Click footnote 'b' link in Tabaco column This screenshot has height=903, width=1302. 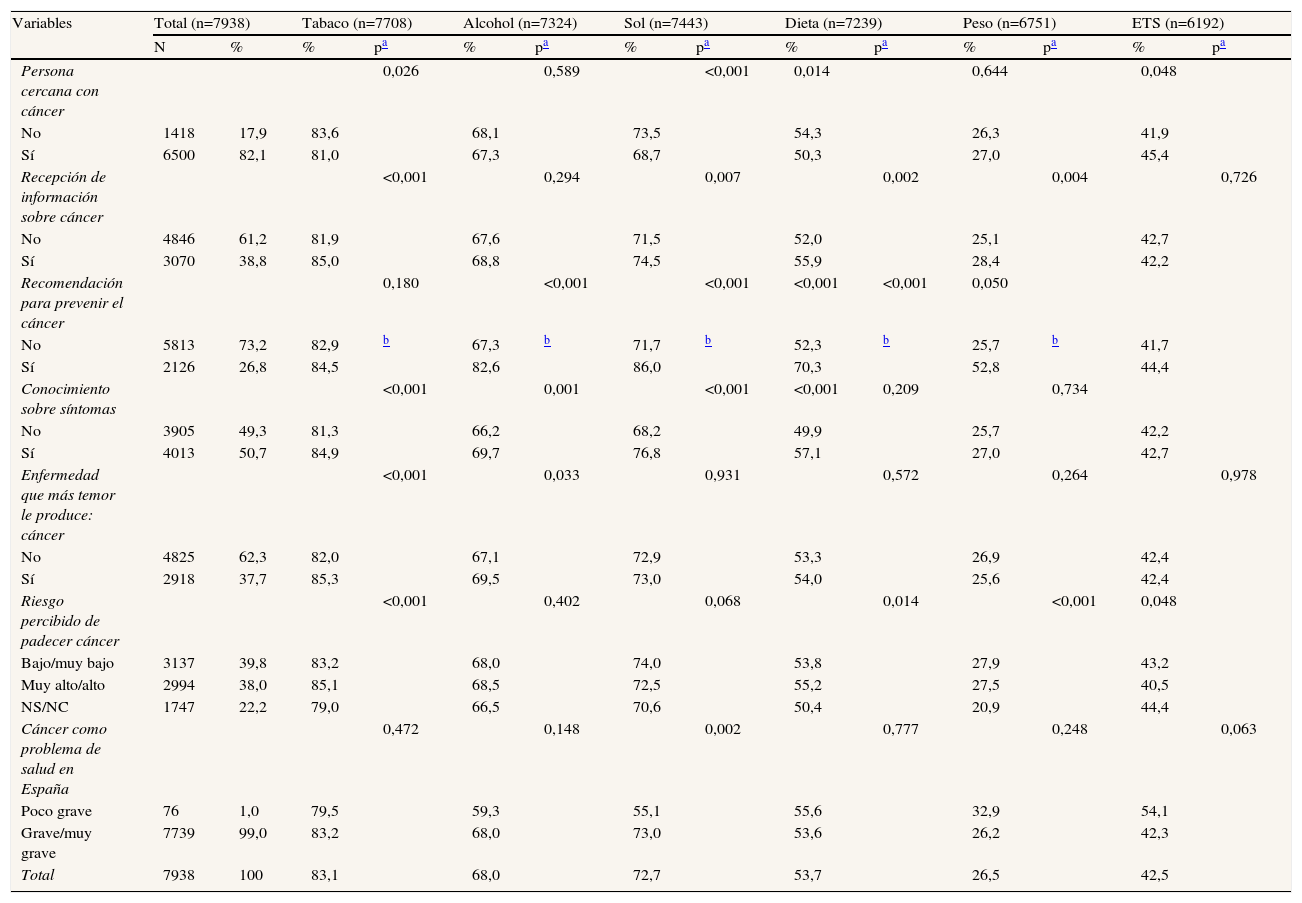tap(386, 341)
